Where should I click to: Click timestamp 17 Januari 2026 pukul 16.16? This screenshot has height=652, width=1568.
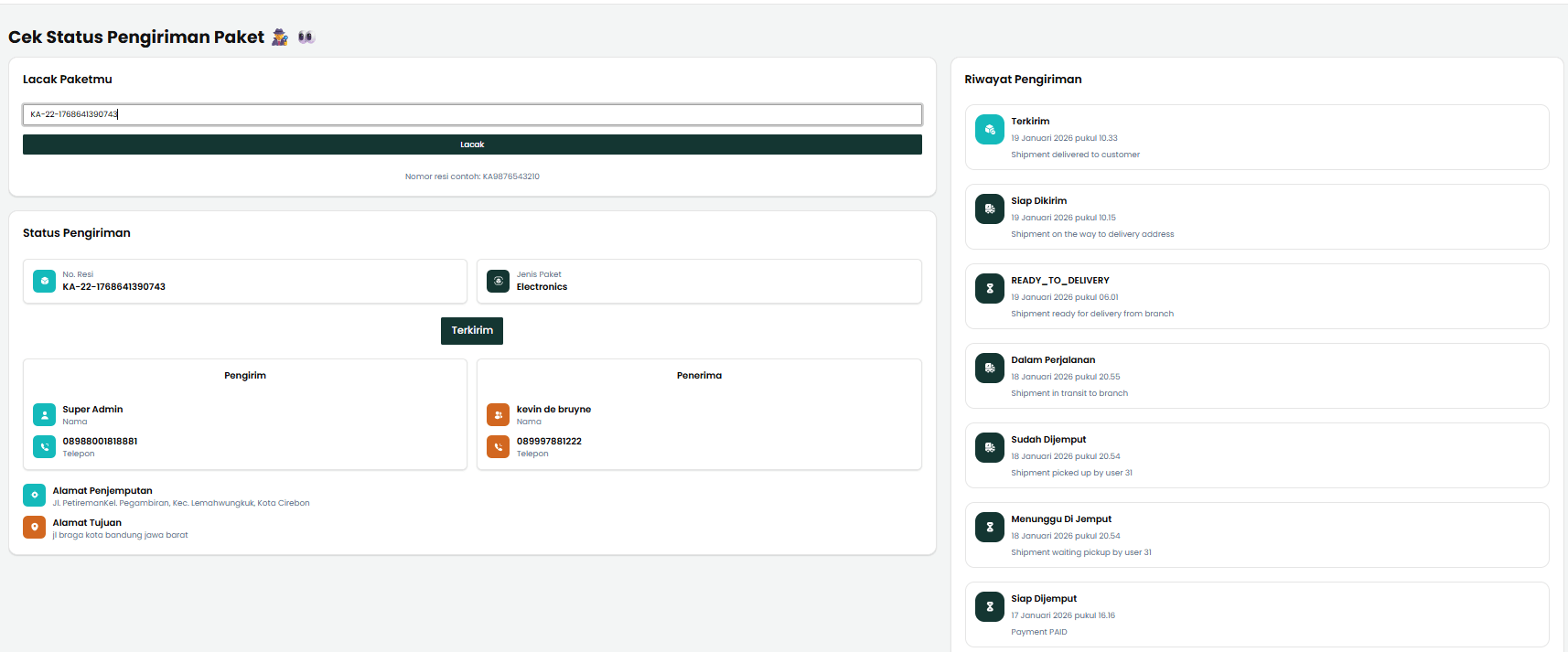(x=1063, y=615)
